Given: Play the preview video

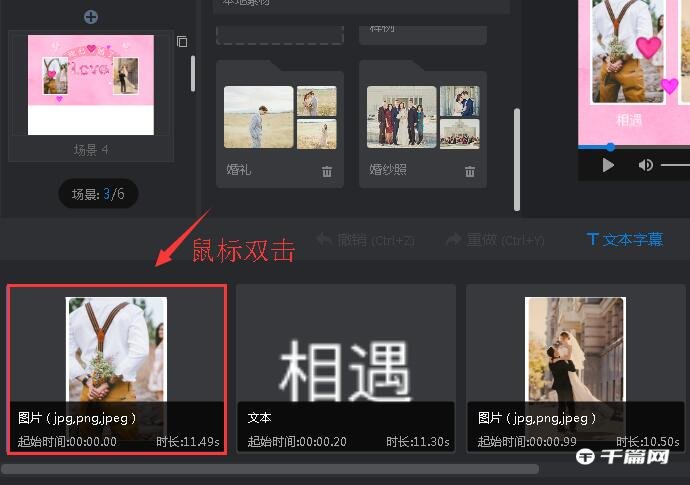Looking at the screenshot, I should (608, 165).
